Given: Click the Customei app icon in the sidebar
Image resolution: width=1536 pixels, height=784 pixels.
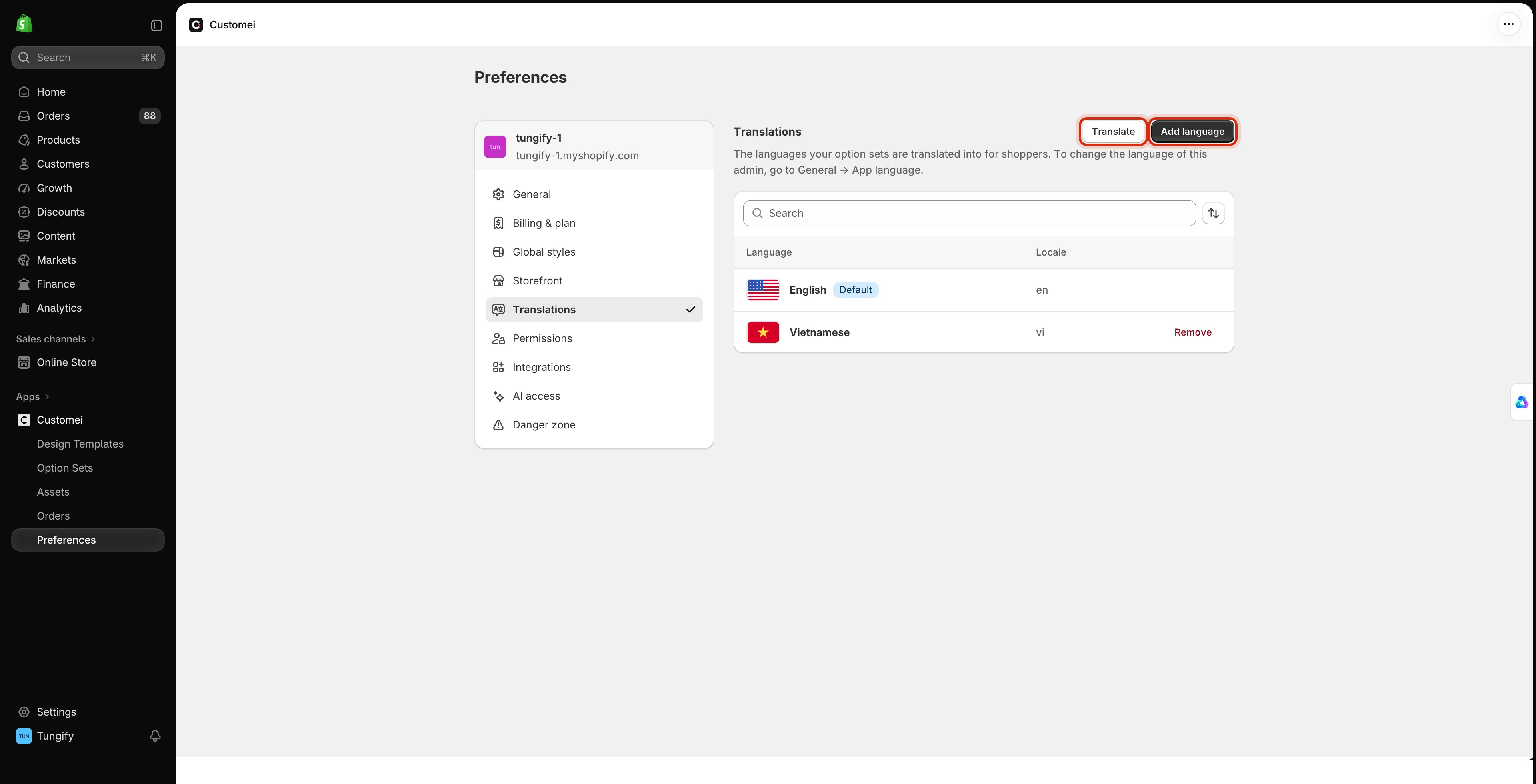Looking at the screenshot, I should tap(24, 420).
